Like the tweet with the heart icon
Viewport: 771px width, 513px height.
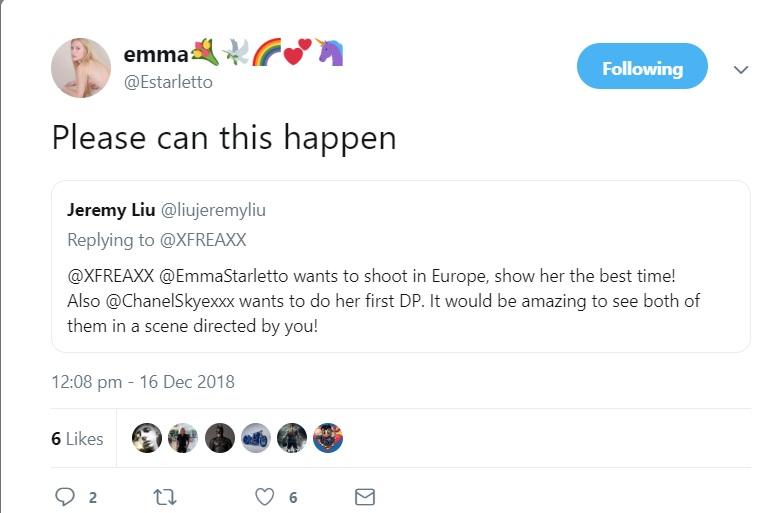click(265, 496)
